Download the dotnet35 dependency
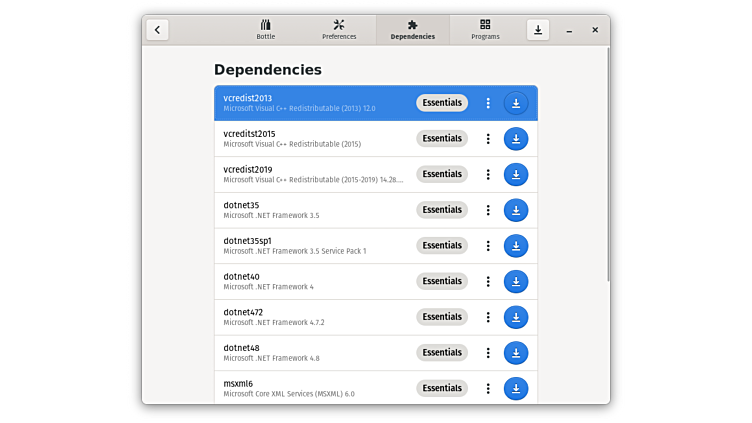Screen dimensions: 752x423 (516, 210)
